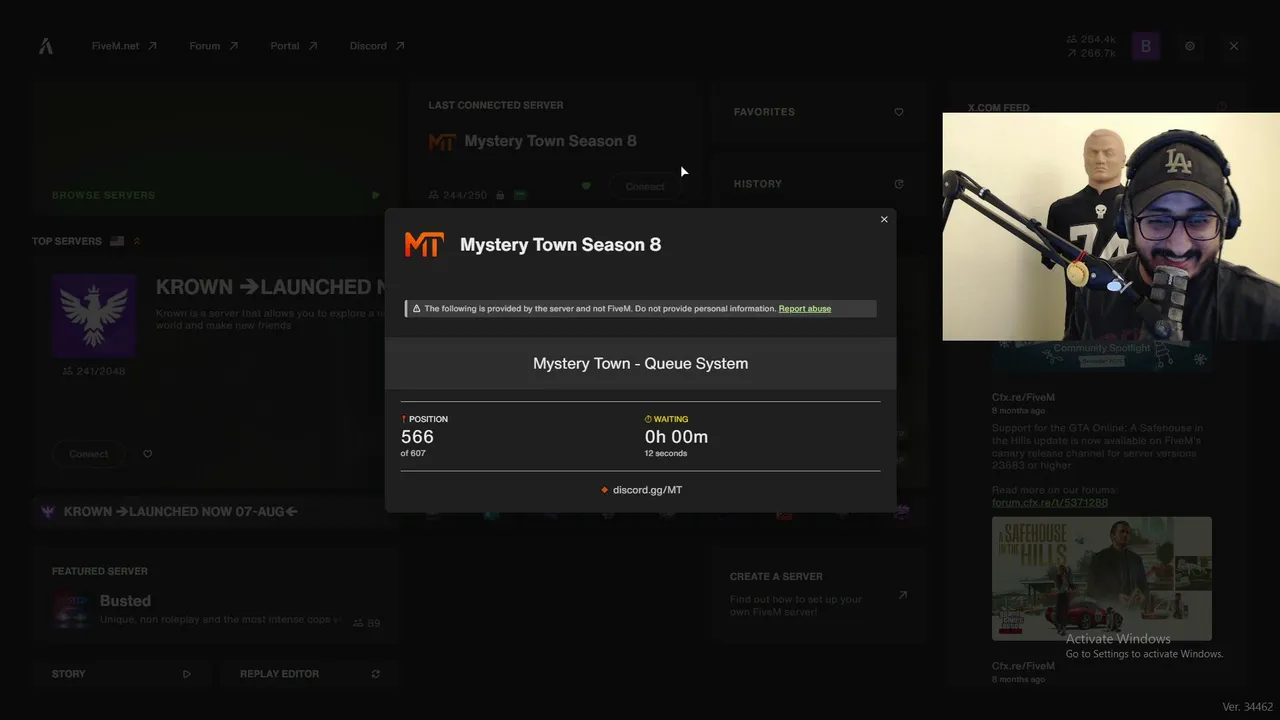Click the lock icon beside 244/250
This screenshot has height=720, width=1280.
[x=500, y=195]
